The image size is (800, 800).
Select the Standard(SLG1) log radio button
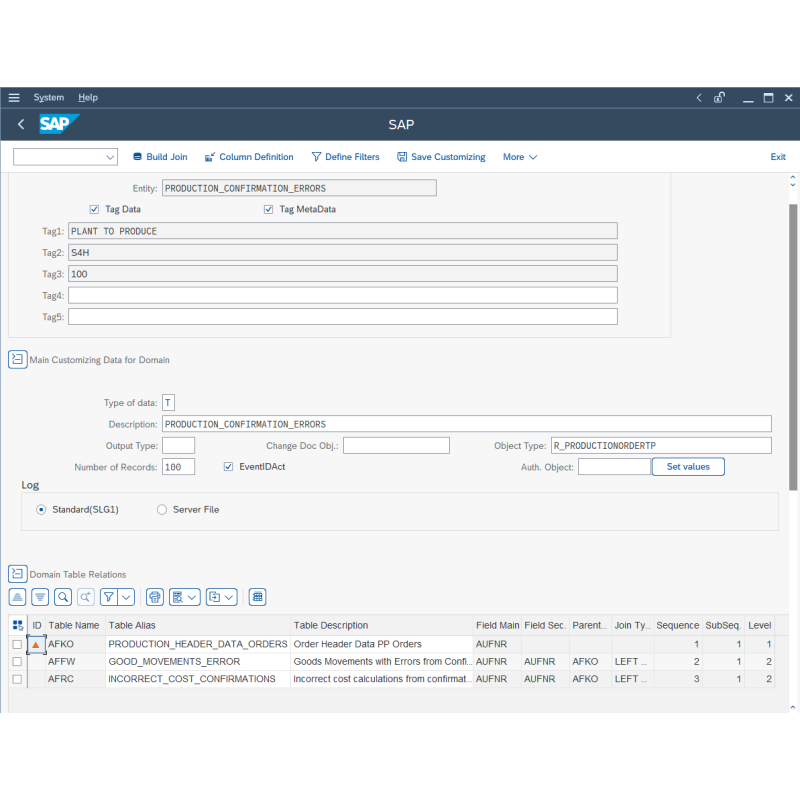point(41,509)
